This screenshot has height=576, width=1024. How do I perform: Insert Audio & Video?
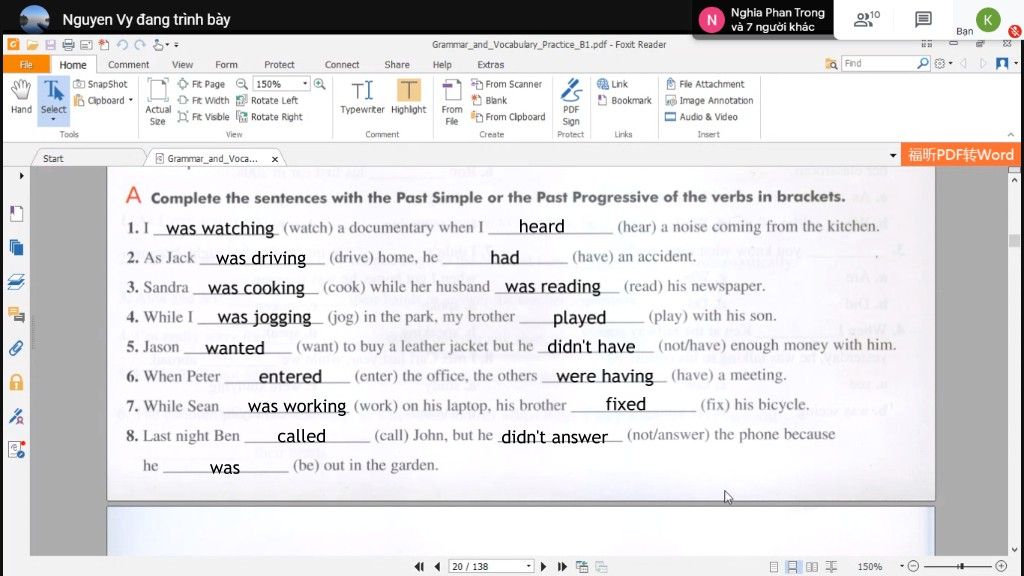point(701,117)
